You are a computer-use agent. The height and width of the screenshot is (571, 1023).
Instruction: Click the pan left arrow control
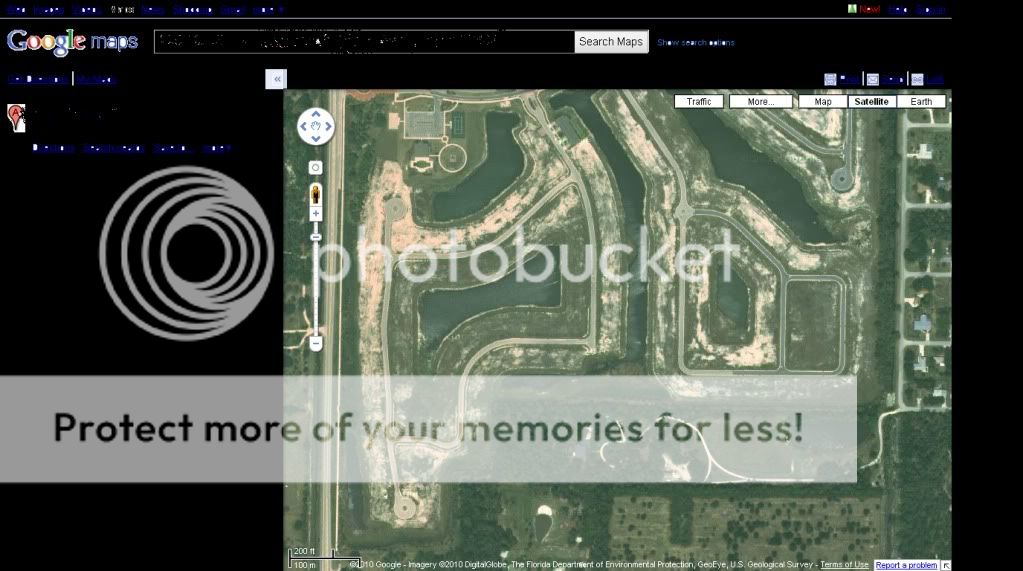coord(305,127)
